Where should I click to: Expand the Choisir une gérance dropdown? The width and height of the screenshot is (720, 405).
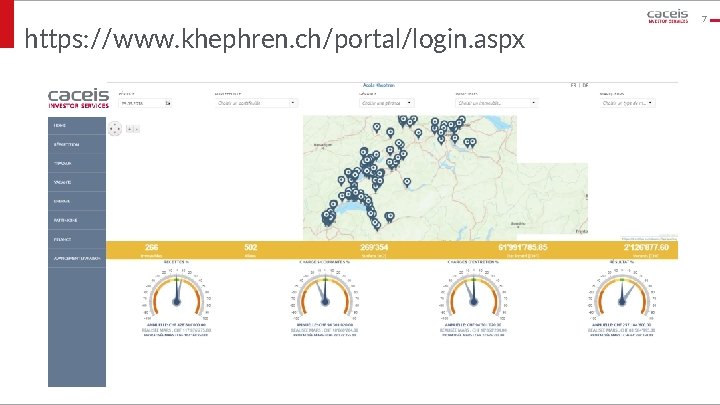pos(387,103)
